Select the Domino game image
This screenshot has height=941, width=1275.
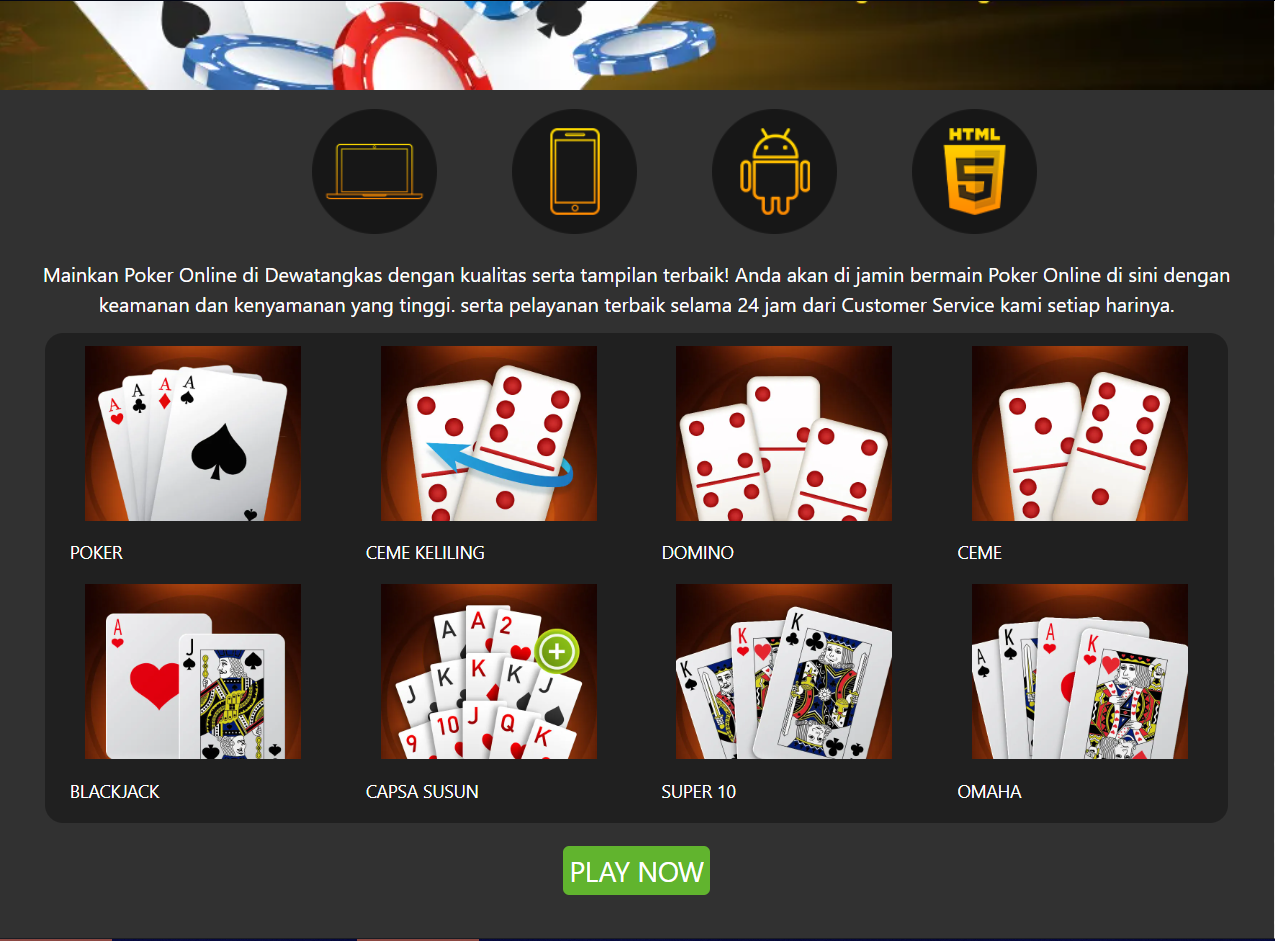coord(784,433)
